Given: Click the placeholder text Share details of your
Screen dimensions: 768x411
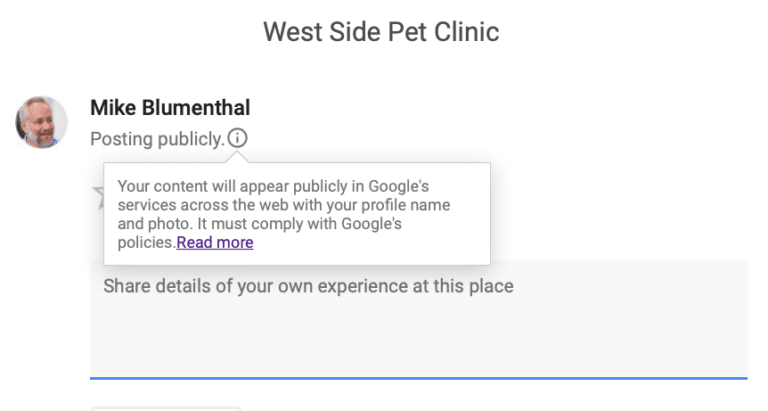Looking at the screenshot, I should click(x=189, y=286).
